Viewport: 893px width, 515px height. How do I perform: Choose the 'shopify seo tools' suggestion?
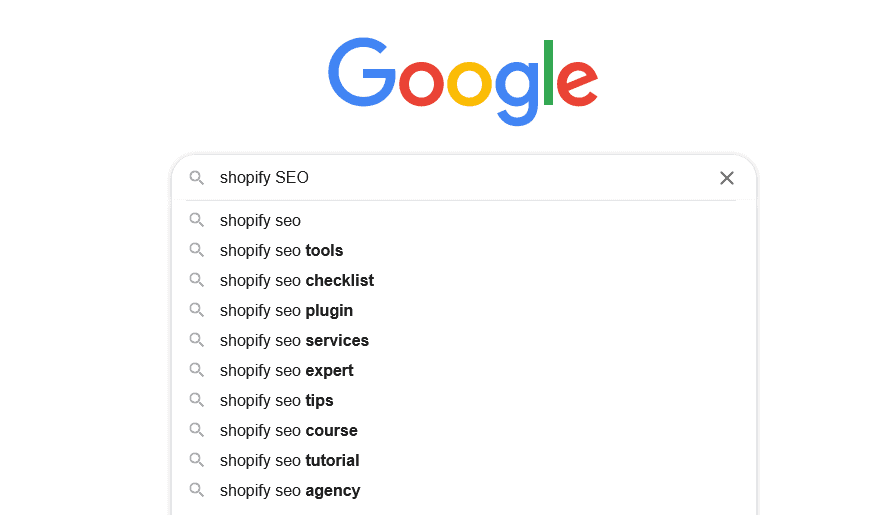[464, 251]
